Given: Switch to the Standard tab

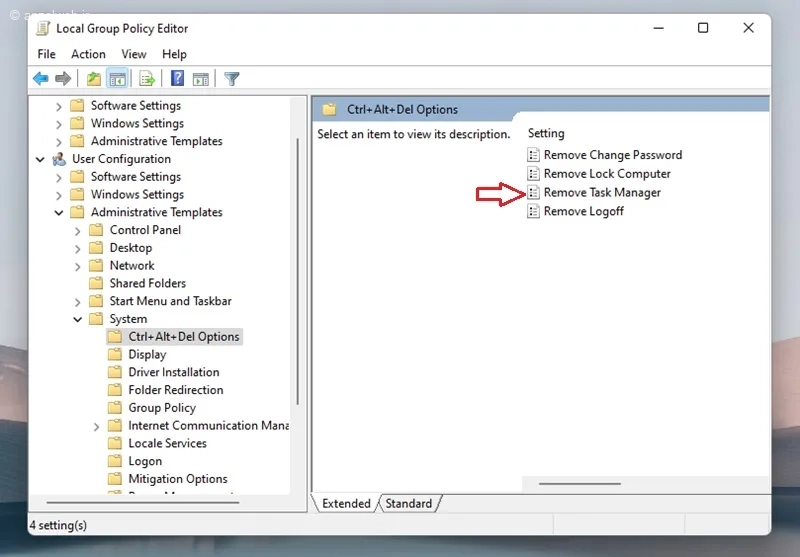Looking at the screenshot, I should [408, 504].
